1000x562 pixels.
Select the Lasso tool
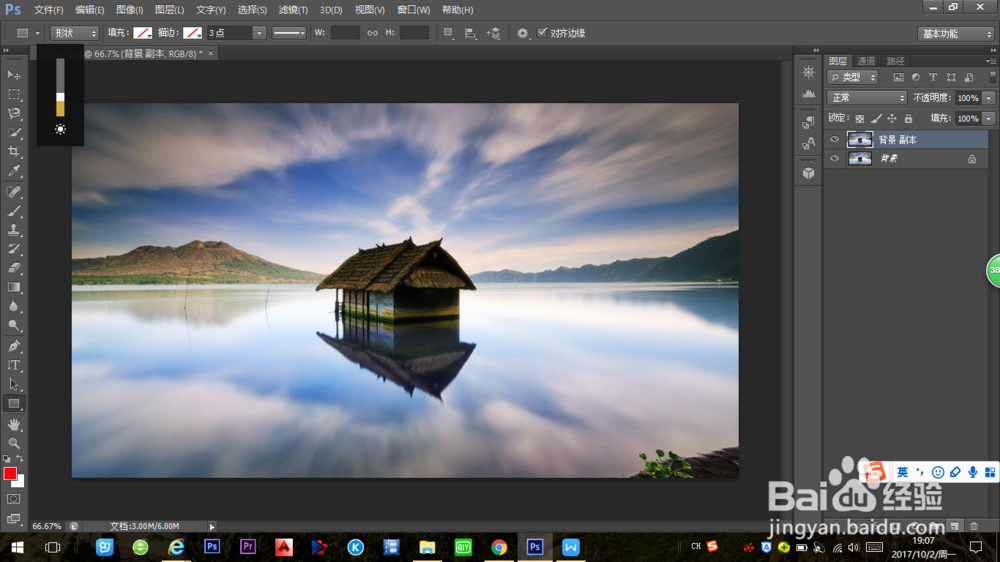point(14,114)
